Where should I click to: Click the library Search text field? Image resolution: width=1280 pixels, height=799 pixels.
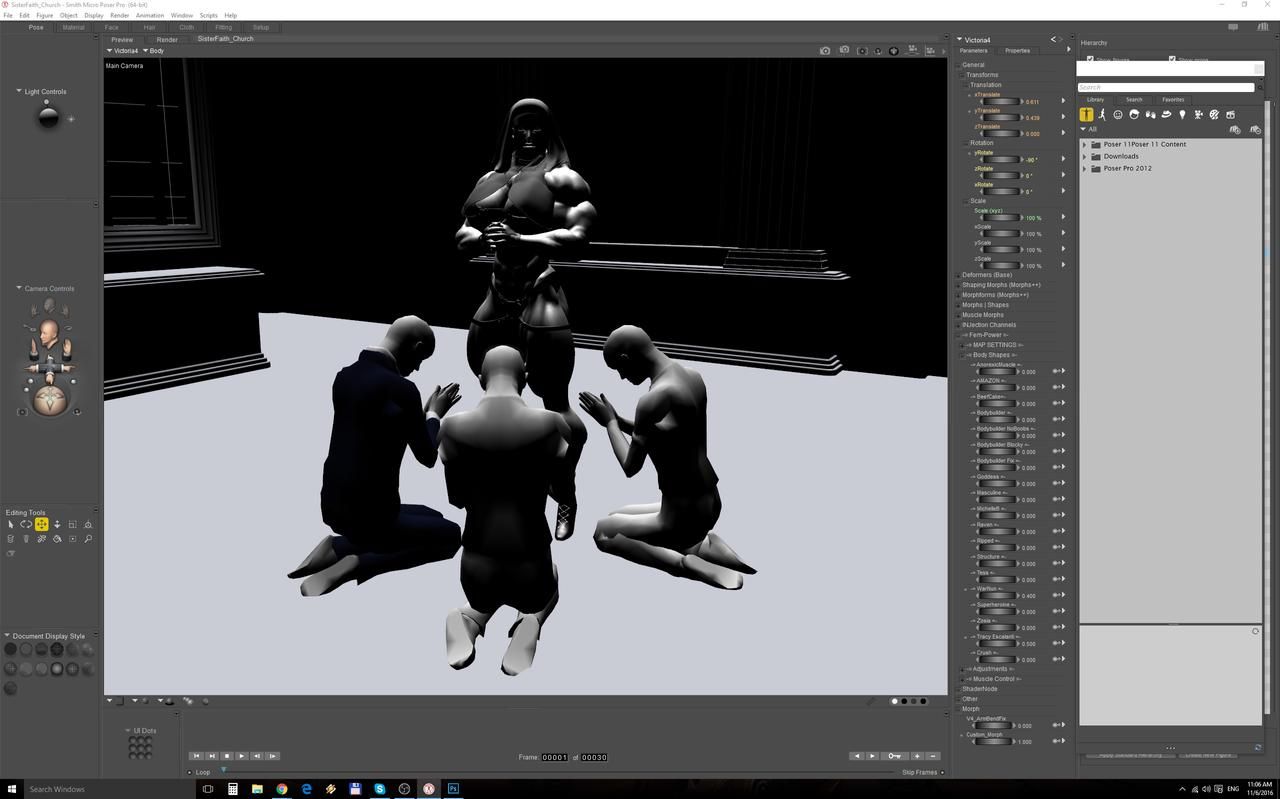coord(1165,87)
